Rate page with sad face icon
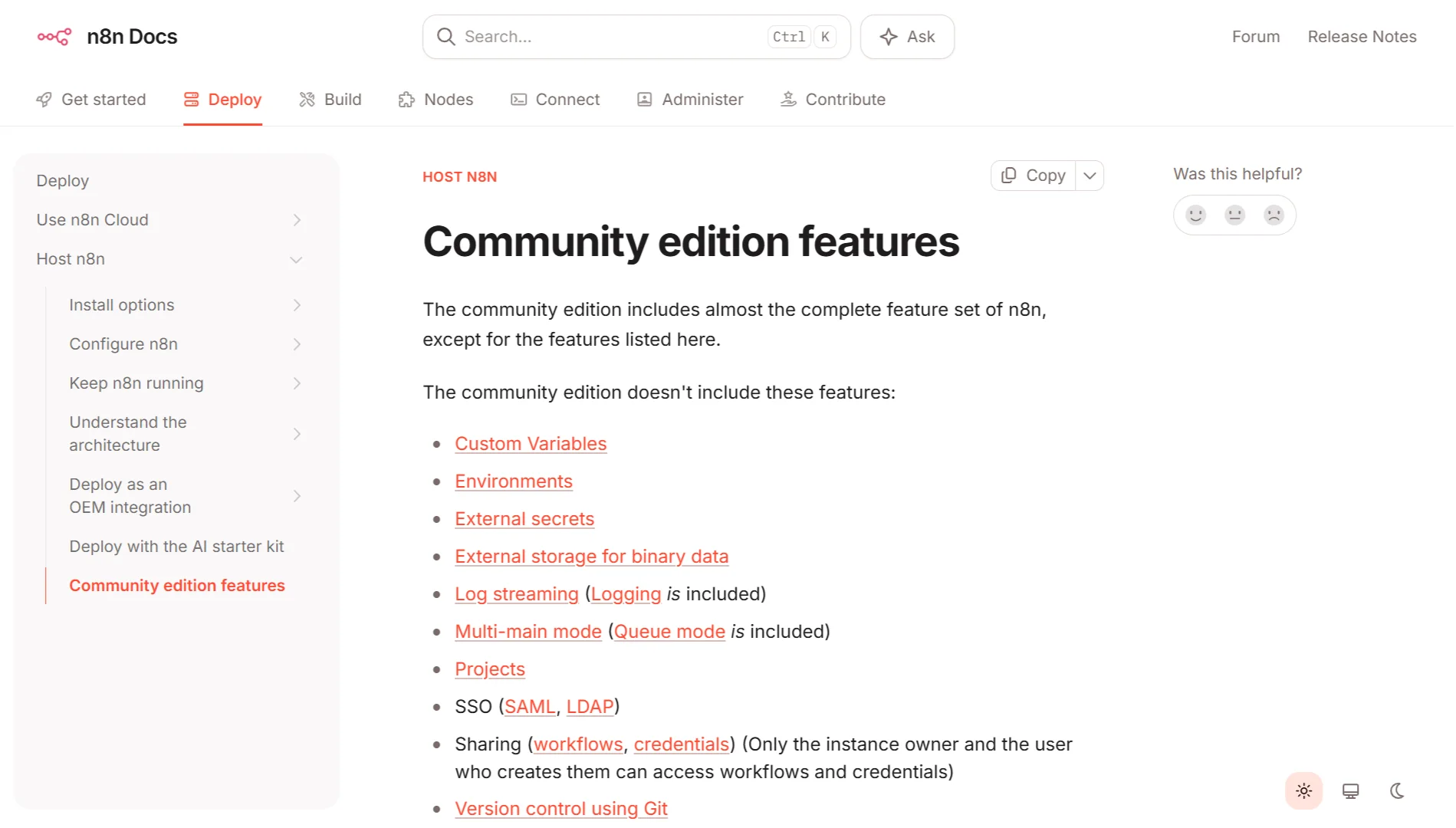The image size is (1456, 828). 1274,215
